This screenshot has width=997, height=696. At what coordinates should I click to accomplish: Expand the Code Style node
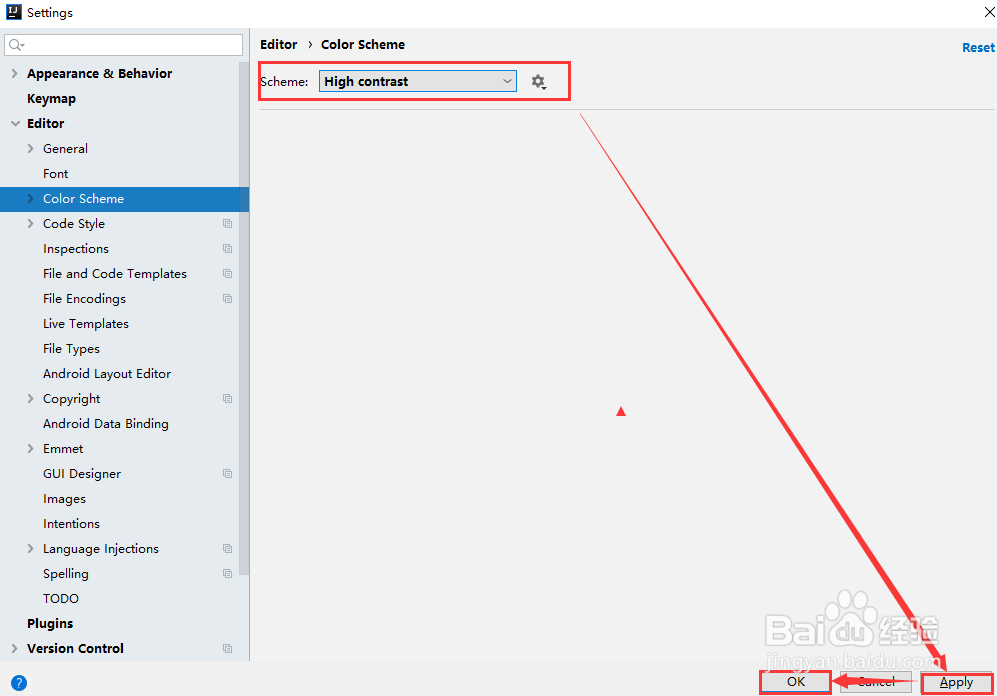tap(31, 224)
